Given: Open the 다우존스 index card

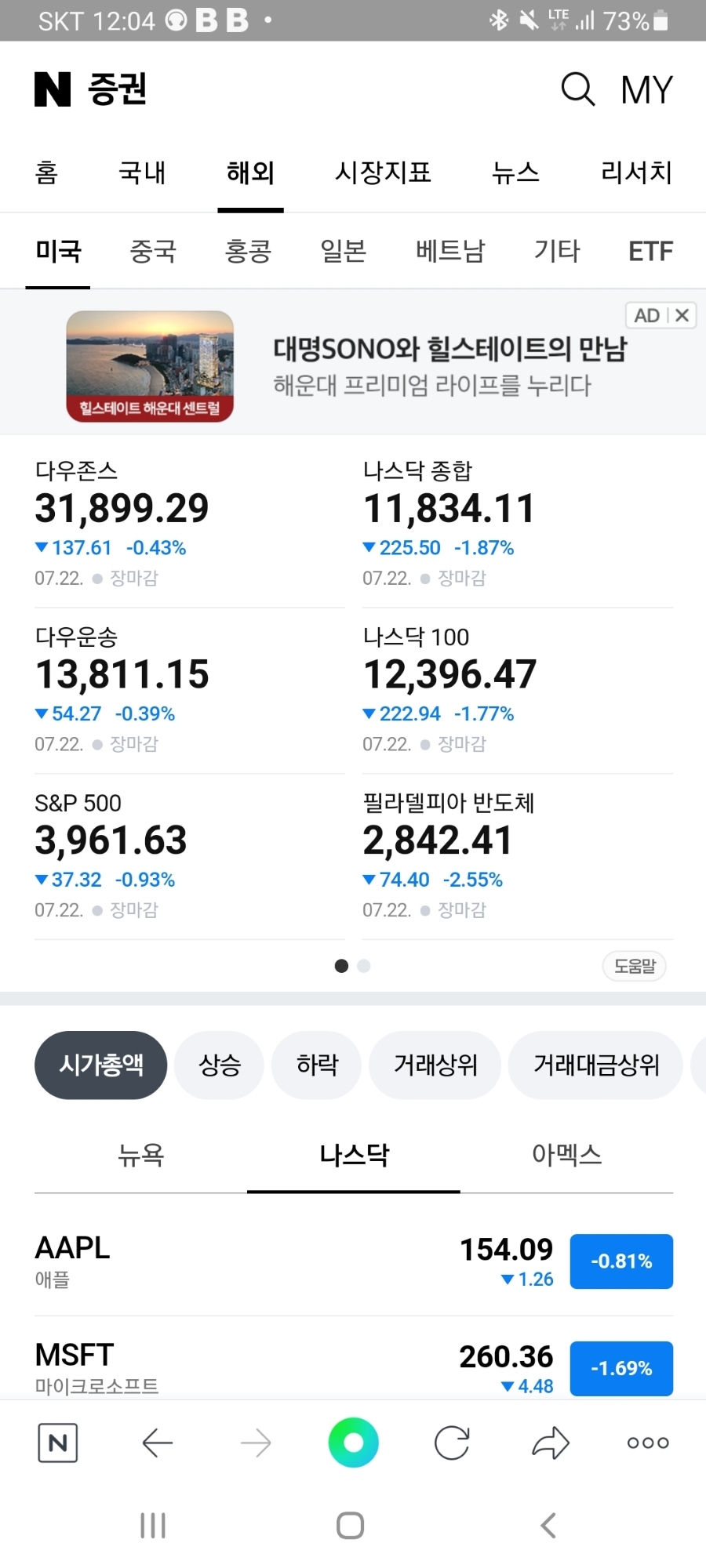Looking at the screenshot, I should point(189,524).
